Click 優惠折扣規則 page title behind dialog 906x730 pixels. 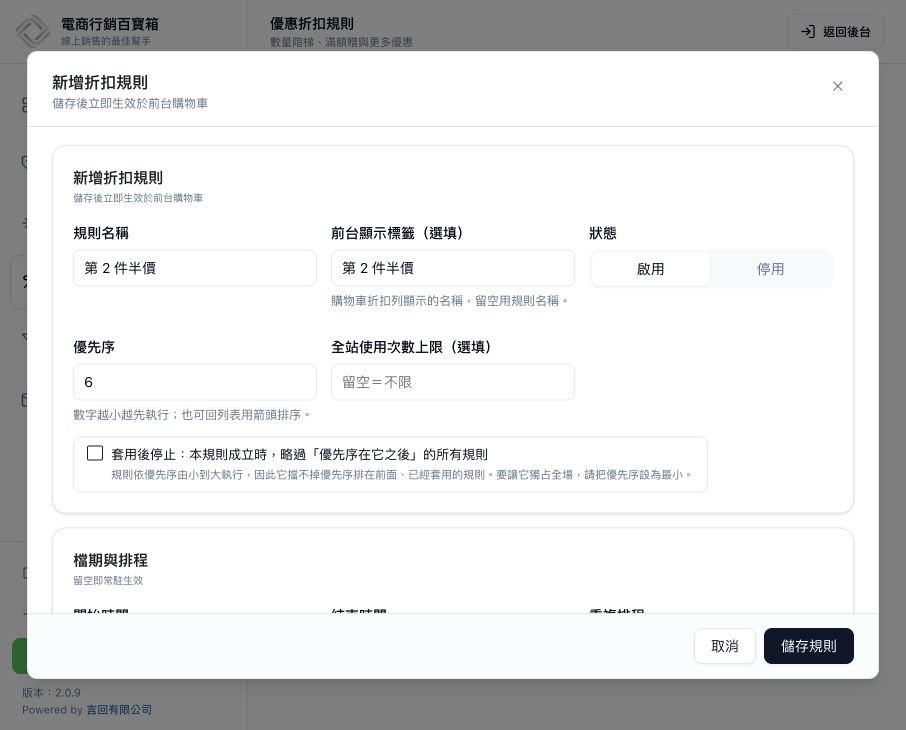pyautogui.click(x=312, y=24)
